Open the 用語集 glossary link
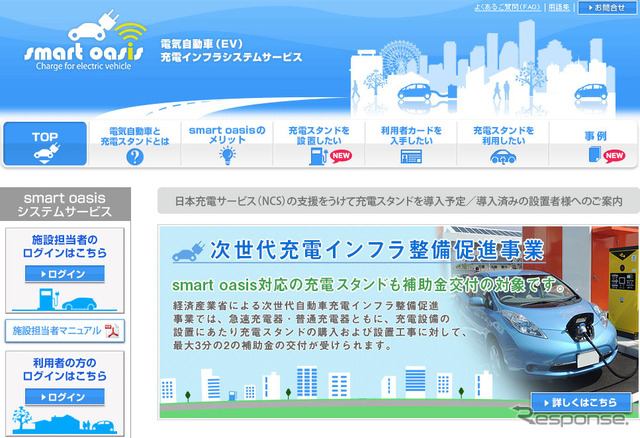Image resolution: width=640 pixels, height=438 pixels. tap(559, 7)
